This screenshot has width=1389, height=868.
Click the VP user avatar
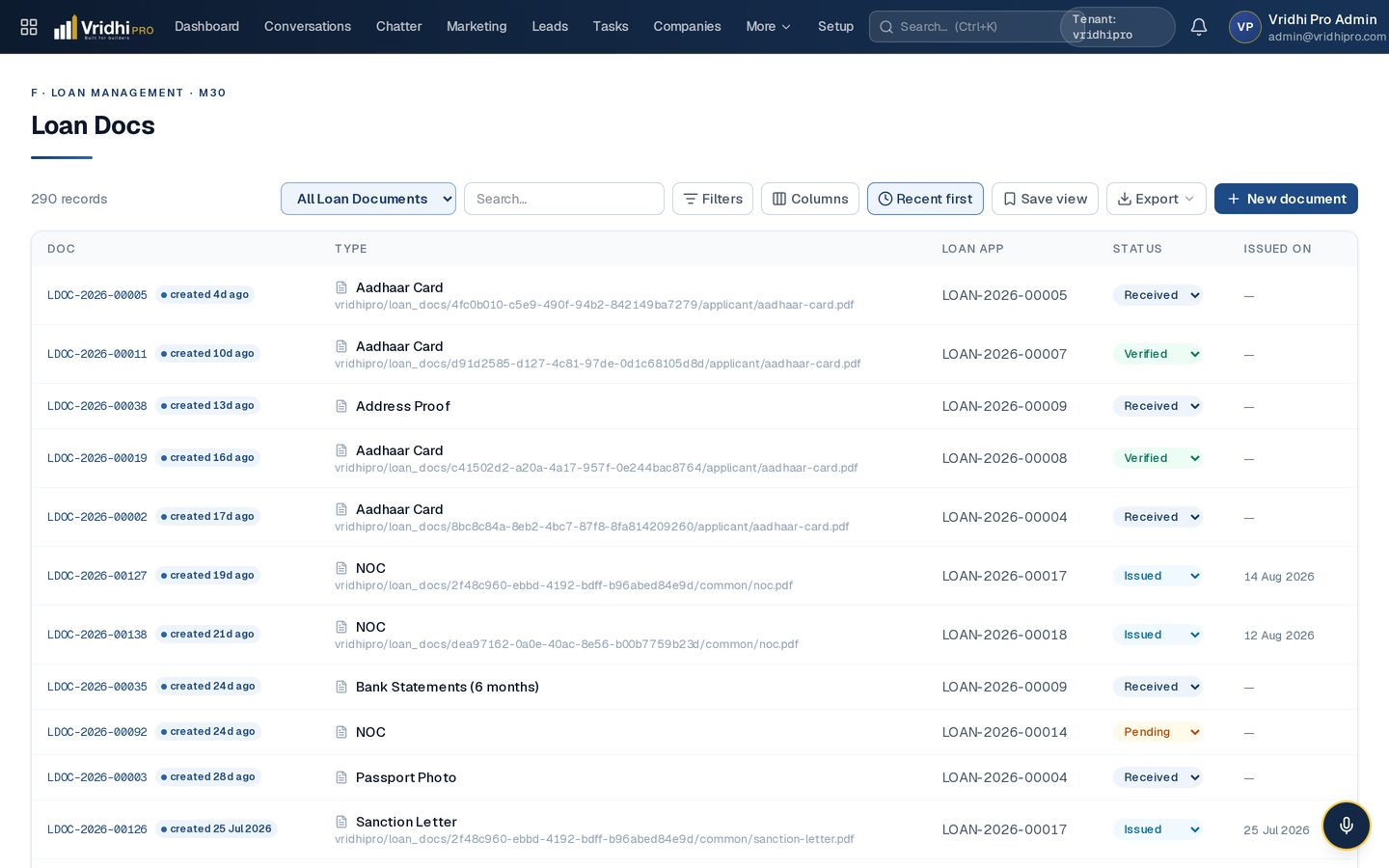[1245, 27]
